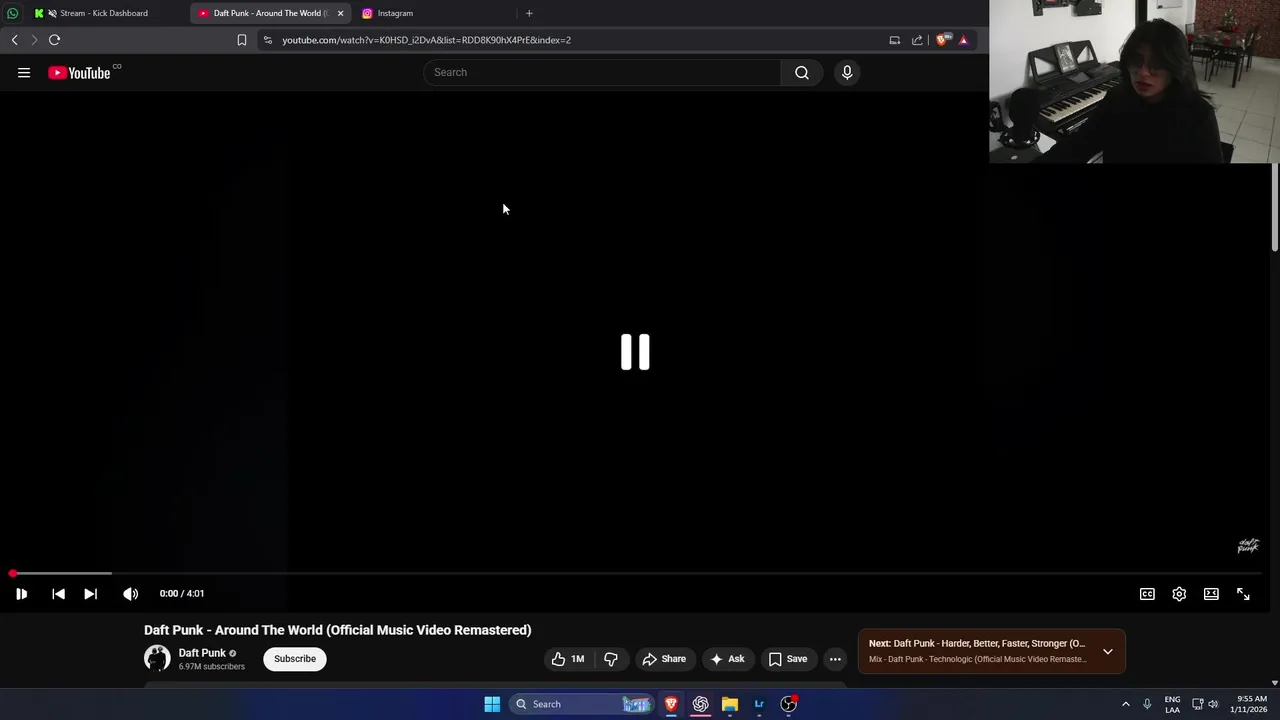
Task: Skip to the previous video
Action: (x=58, y=594)
